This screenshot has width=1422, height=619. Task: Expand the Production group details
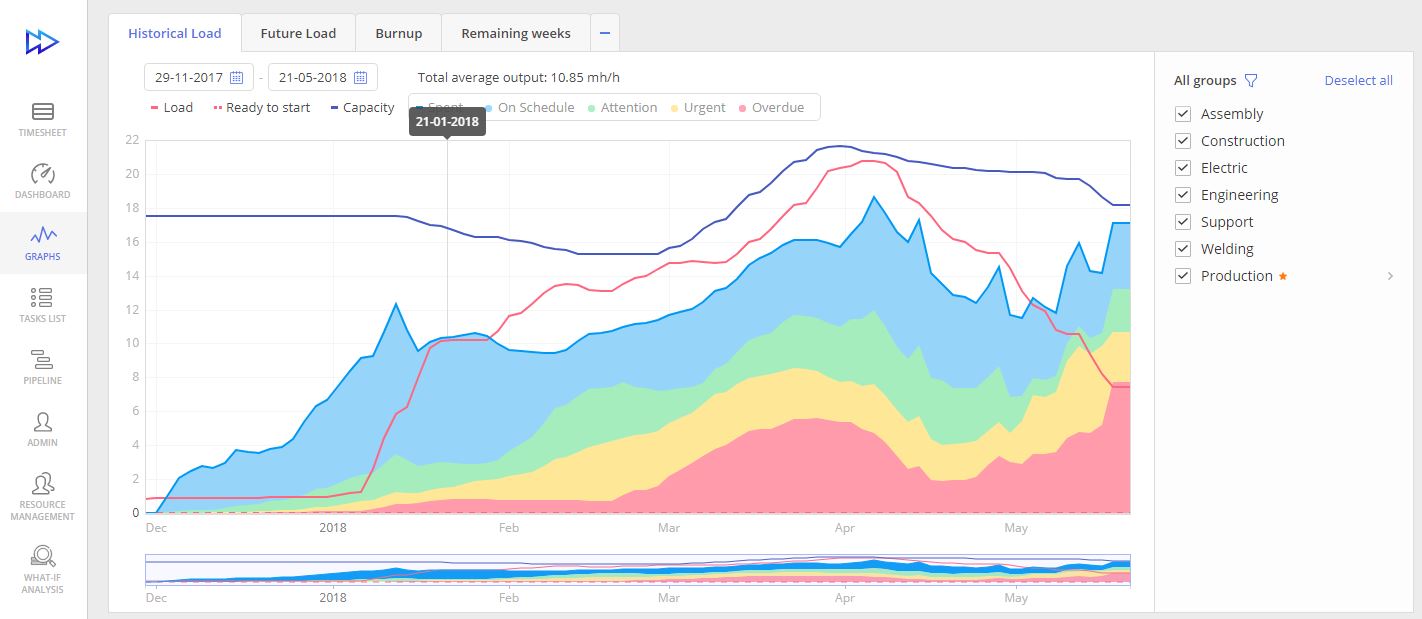[1390, 275]
